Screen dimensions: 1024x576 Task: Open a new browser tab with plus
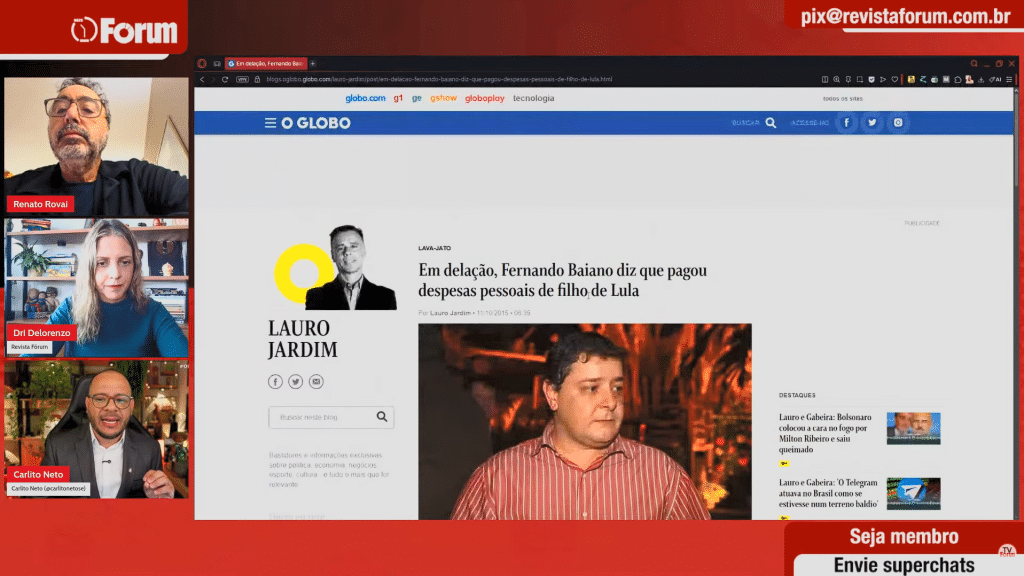313,63
